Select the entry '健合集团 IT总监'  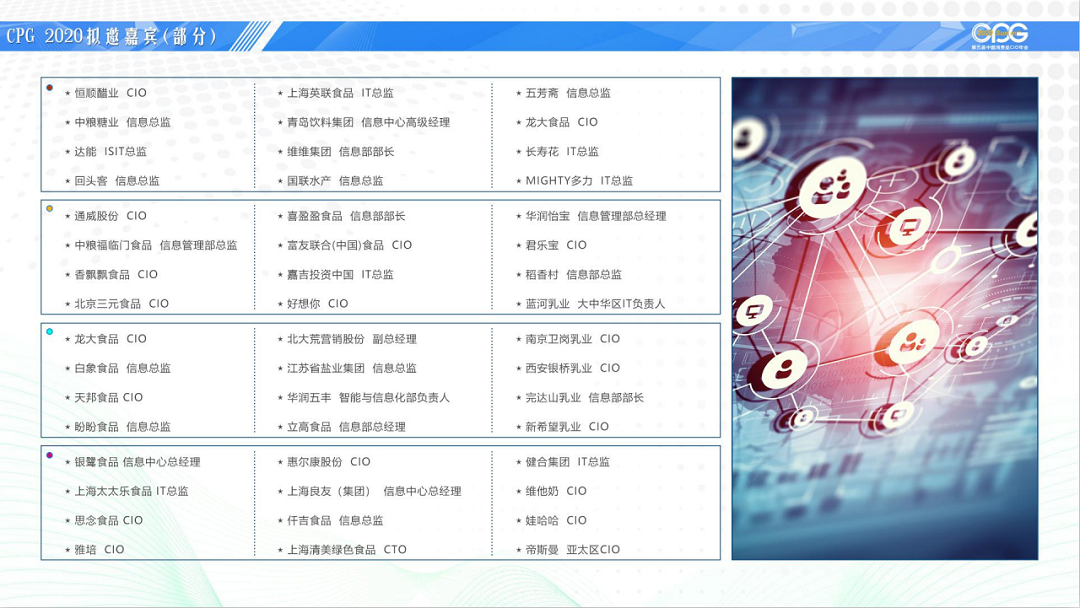pos(568,462)
